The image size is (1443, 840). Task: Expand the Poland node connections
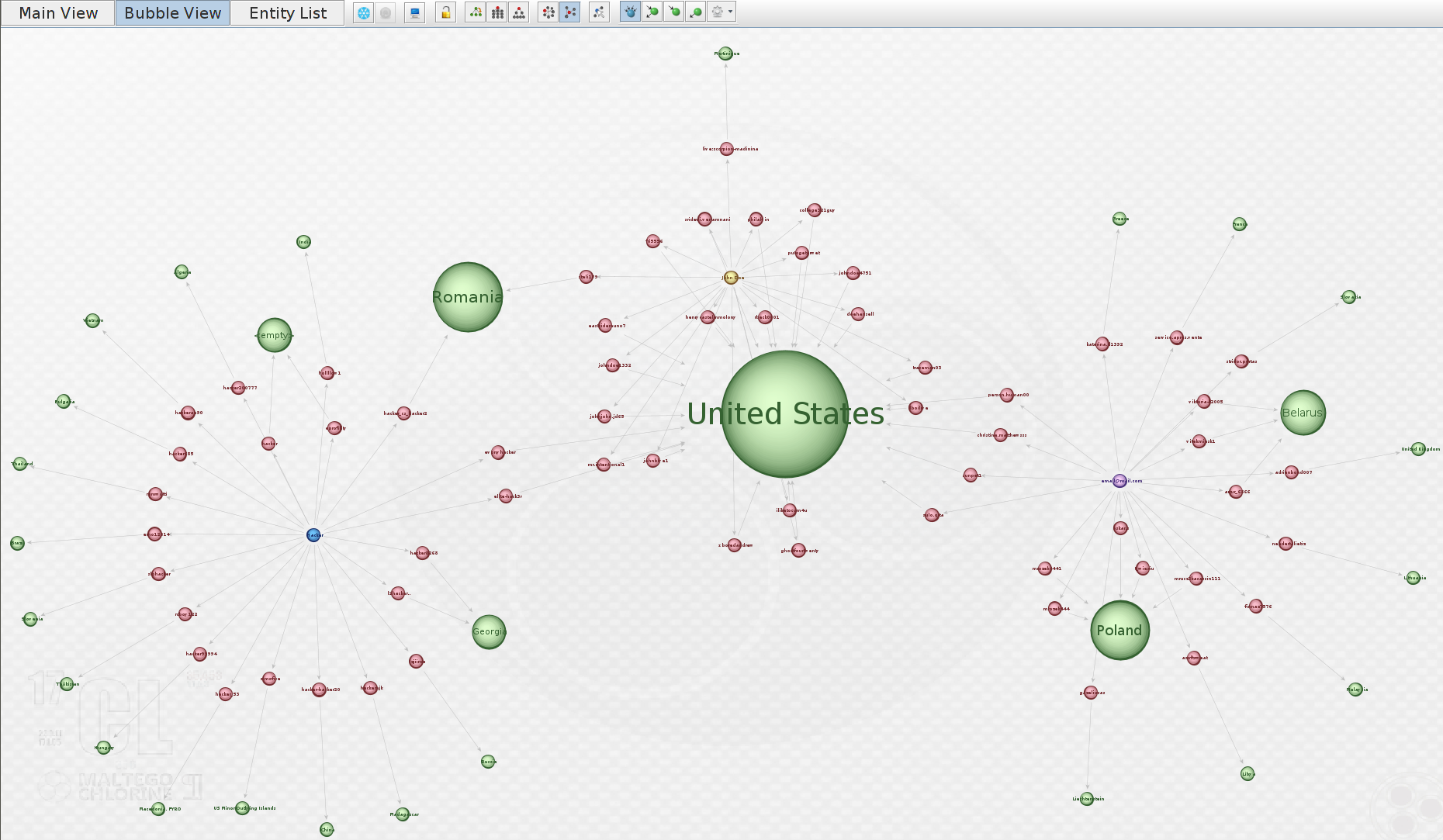[x=1119, y=630]
